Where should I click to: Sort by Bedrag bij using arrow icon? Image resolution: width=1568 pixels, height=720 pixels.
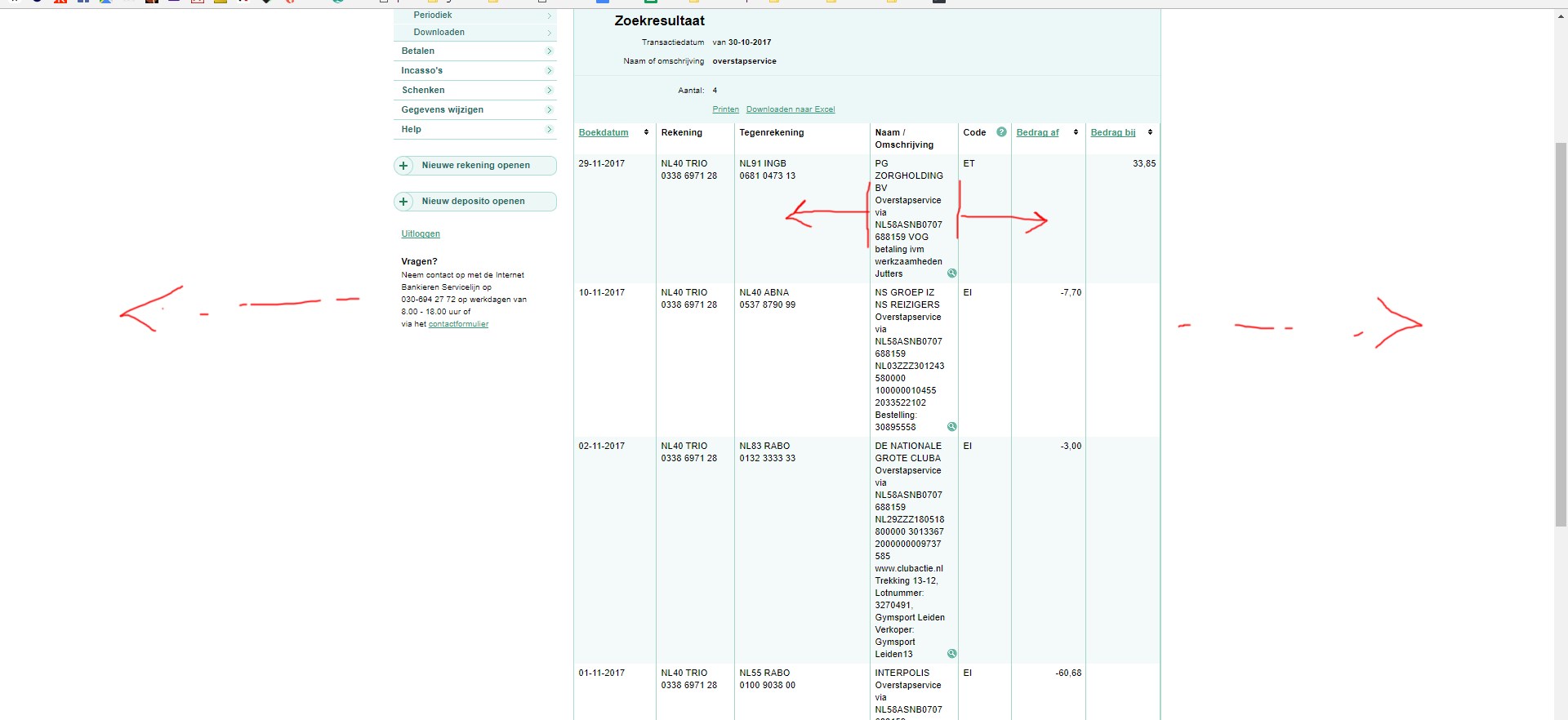(x=1150, y=132)
